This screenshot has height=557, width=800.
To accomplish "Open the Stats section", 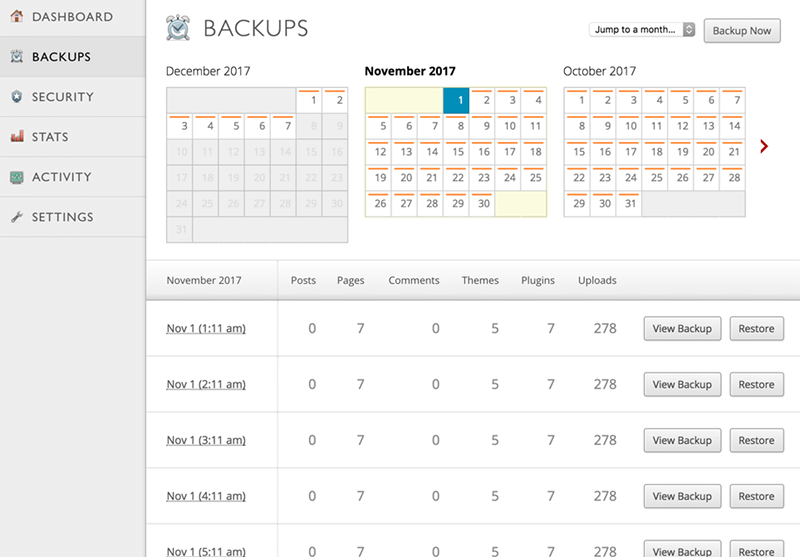I will pos(72,137).
